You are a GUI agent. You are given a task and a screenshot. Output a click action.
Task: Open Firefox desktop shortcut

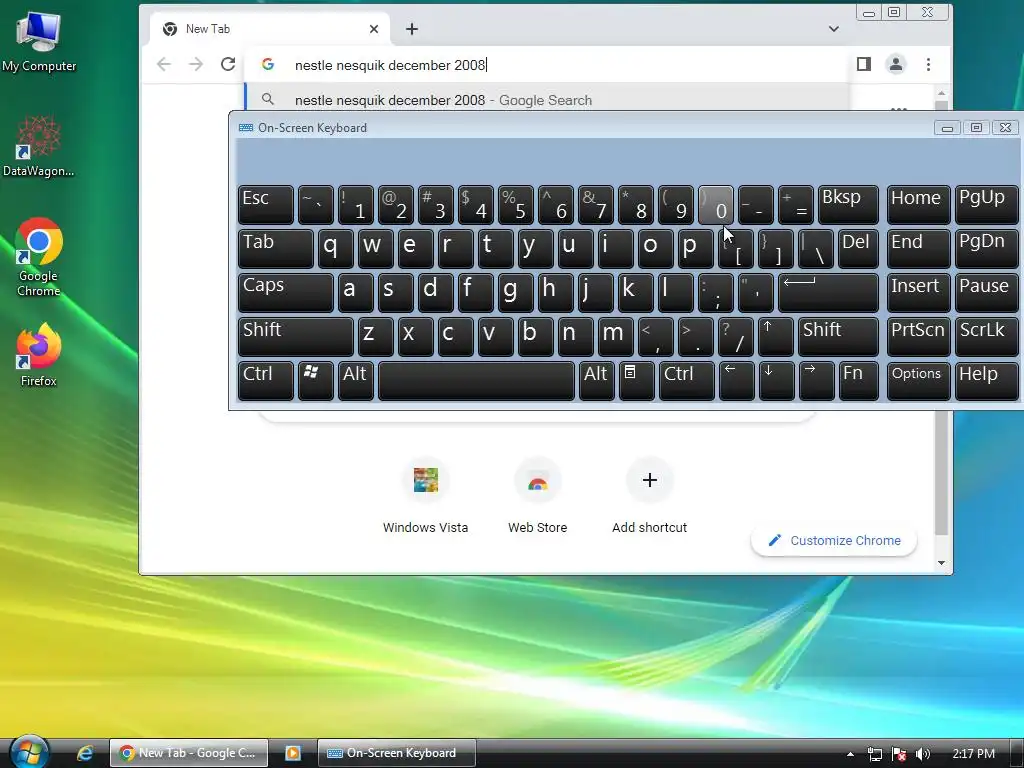39,355
